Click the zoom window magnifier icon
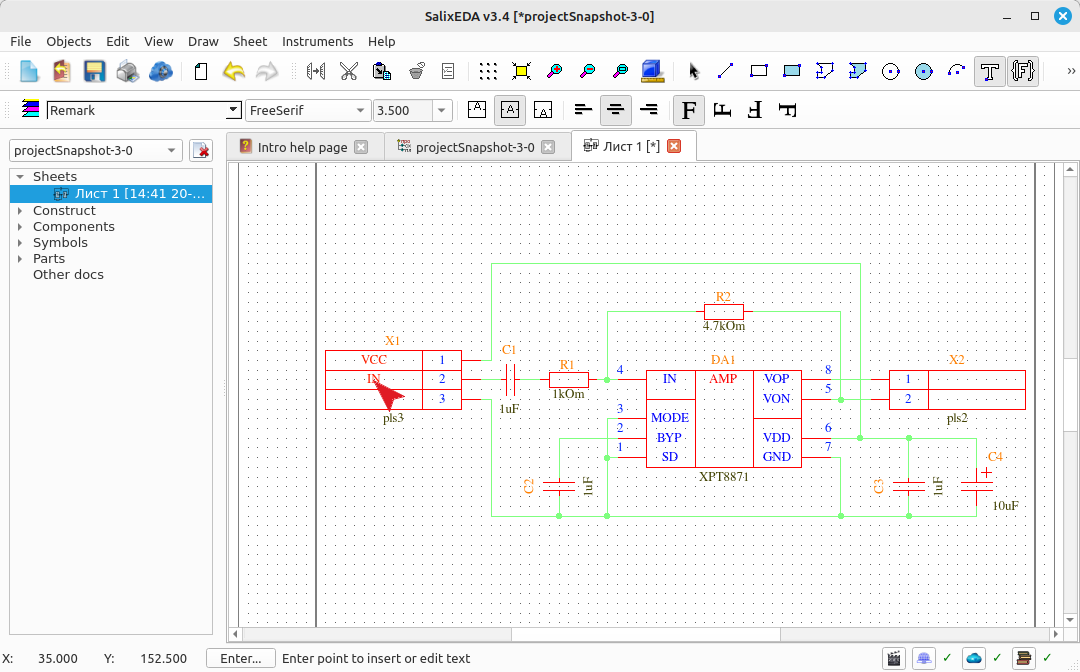 621,71
